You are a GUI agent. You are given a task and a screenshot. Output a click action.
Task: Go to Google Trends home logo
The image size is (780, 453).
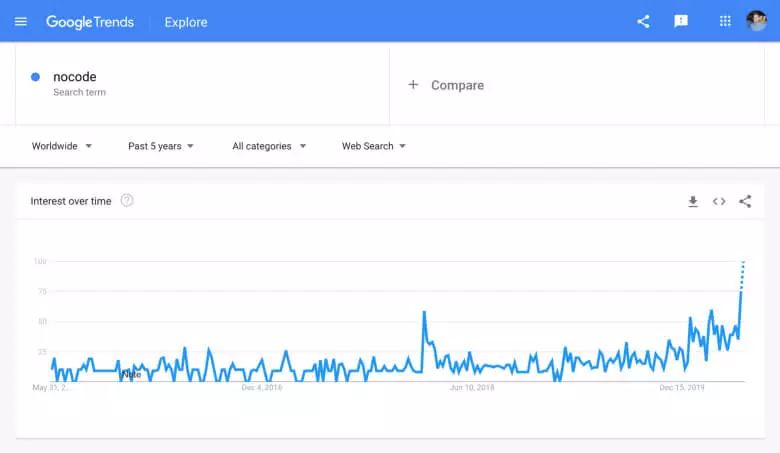90,22
